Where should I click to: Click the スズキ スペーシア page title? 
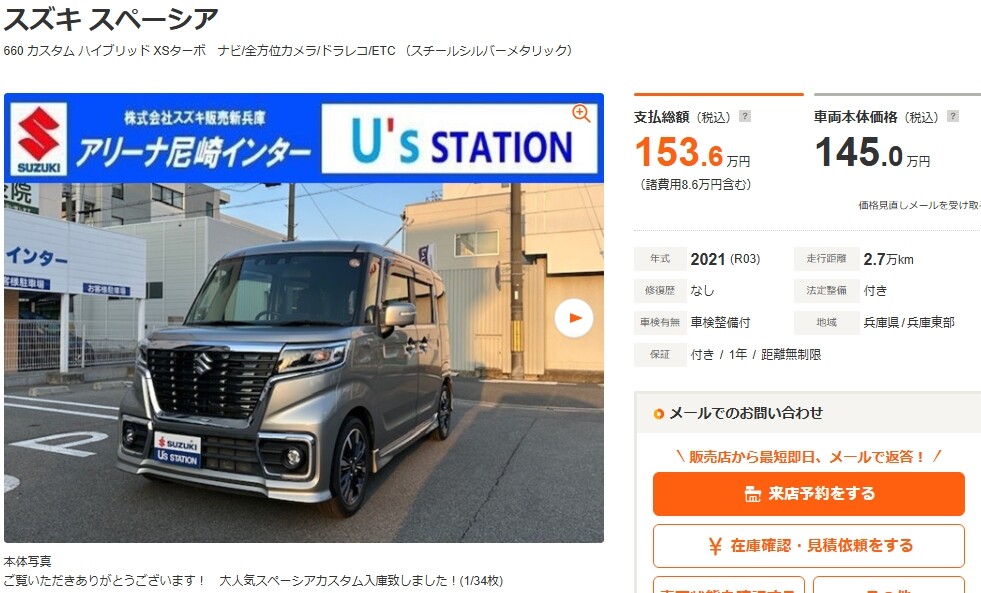(x=111, y=19)
